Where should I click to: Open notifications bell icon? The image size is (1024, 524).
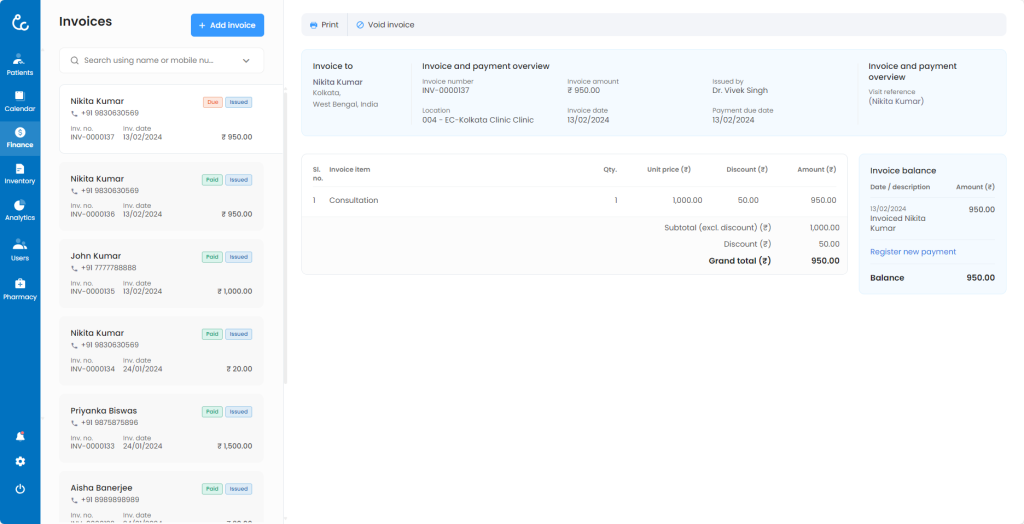[20, 437]
